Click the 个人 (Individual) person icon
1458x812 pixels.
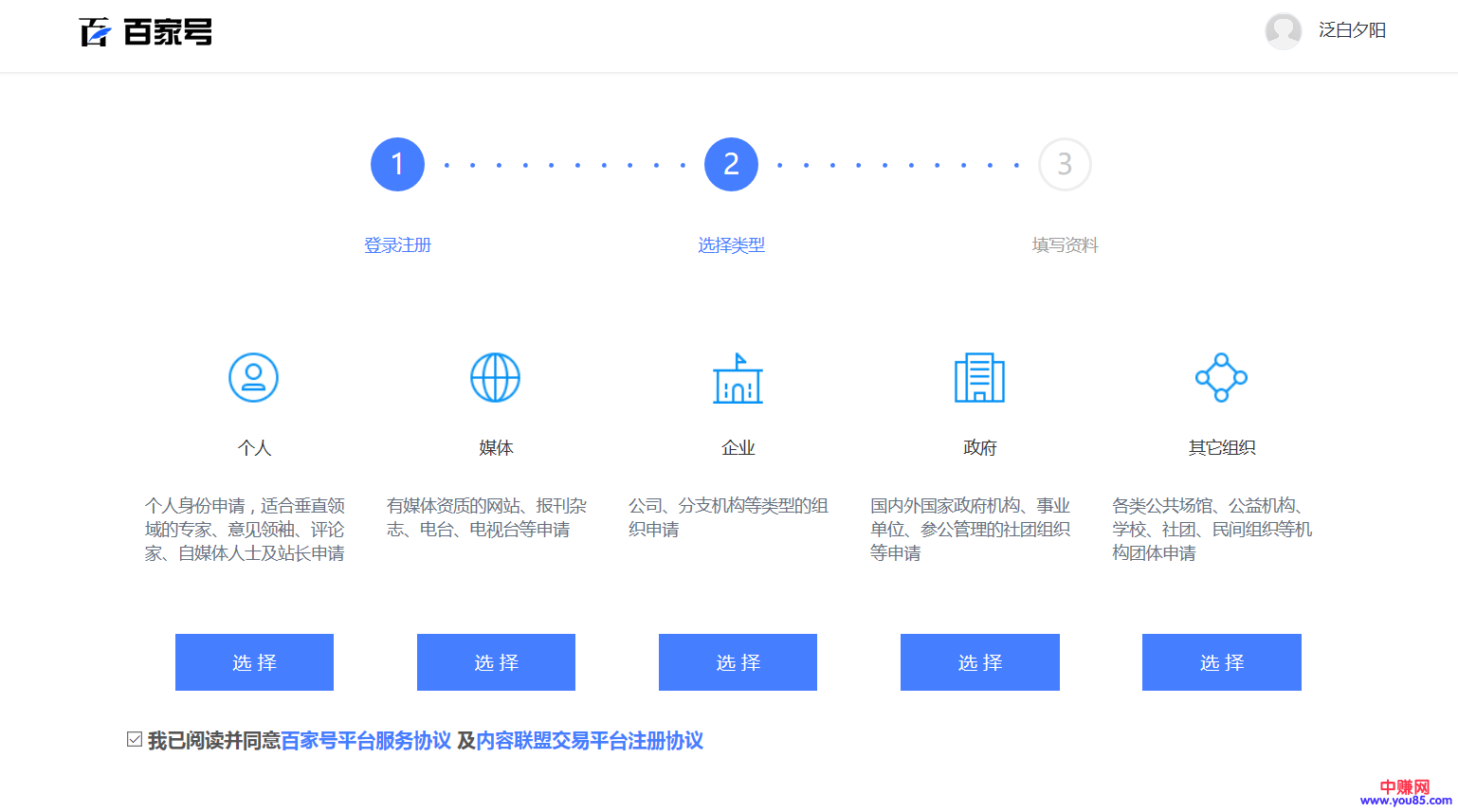[x=253, y=378]
